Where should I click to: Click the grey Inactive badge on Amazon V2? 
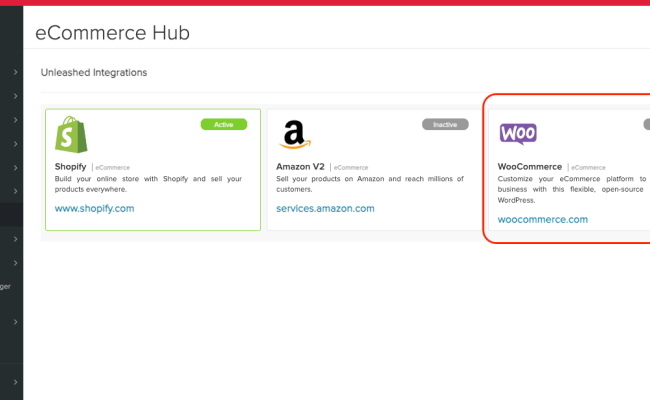445,124
